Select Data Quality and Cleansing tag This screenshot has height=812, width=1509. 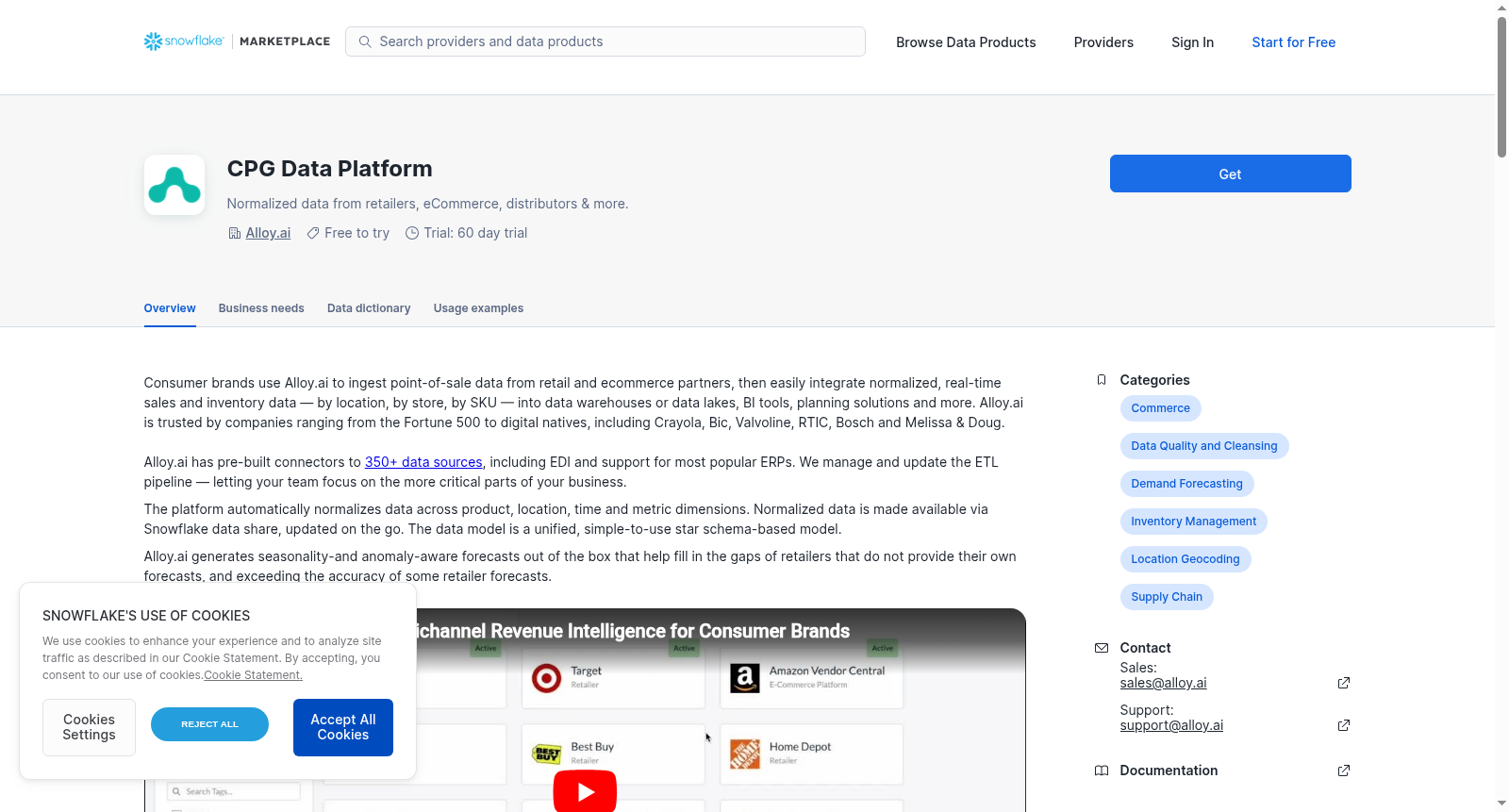click(x=1203, y=446)
